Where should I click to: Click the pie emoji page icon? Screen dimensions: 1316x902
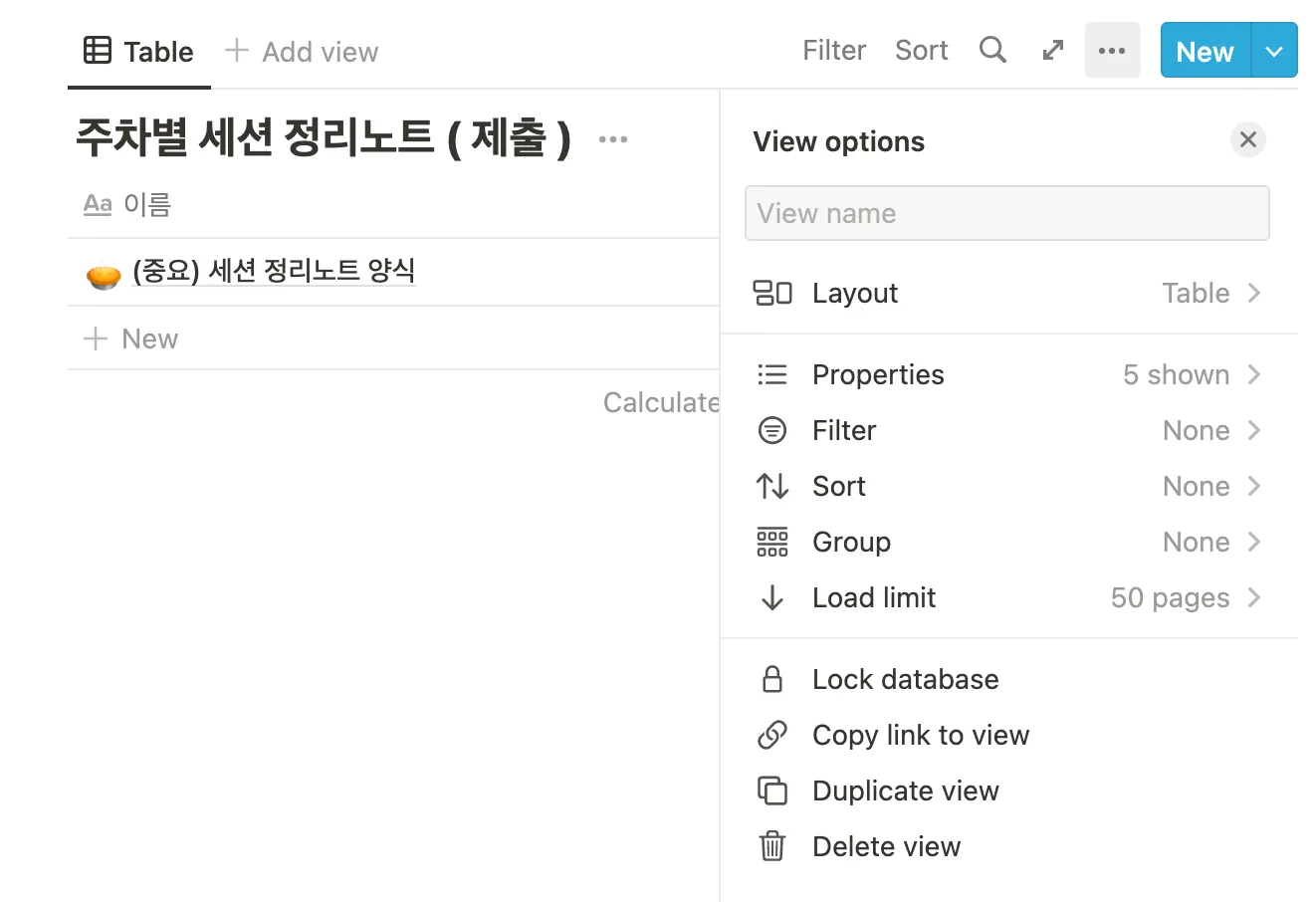click(x=104, y=273)
